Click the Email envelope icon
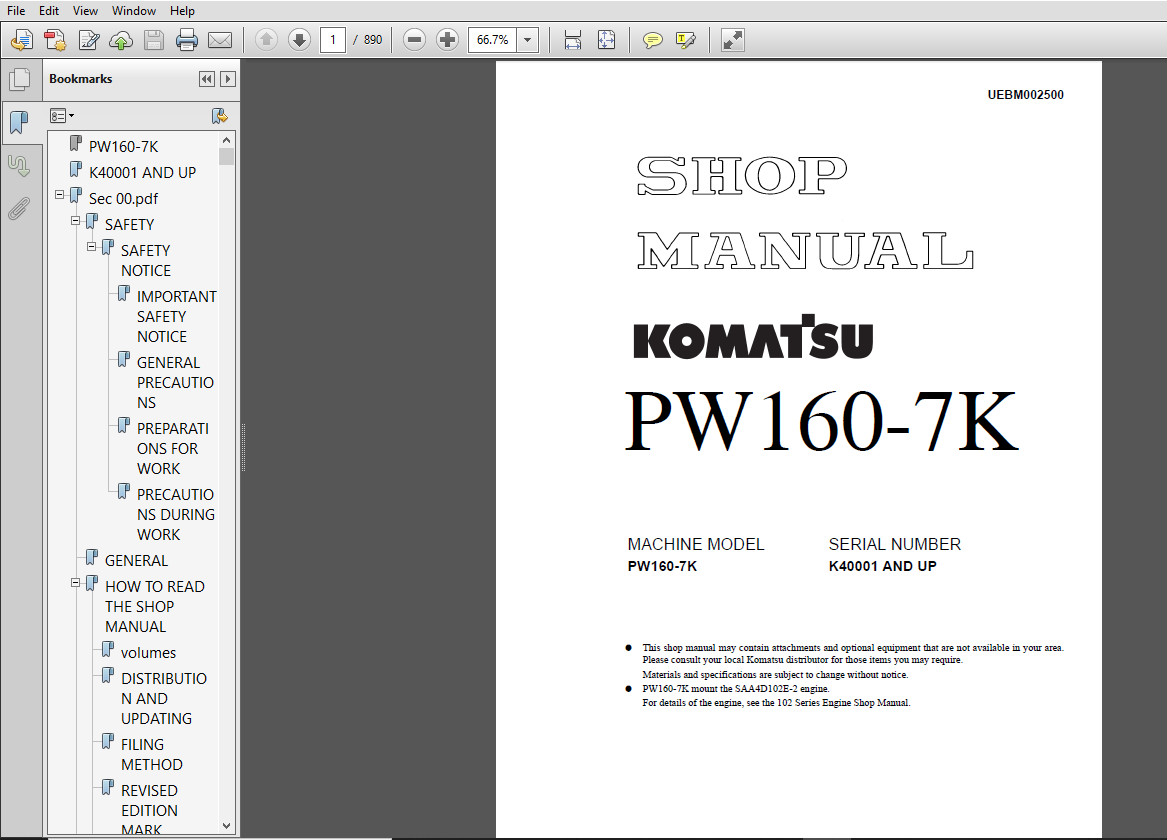Image resolution: width=1167 pixels, height=840 pixels. pyautogui.click(x=220, y=39)
